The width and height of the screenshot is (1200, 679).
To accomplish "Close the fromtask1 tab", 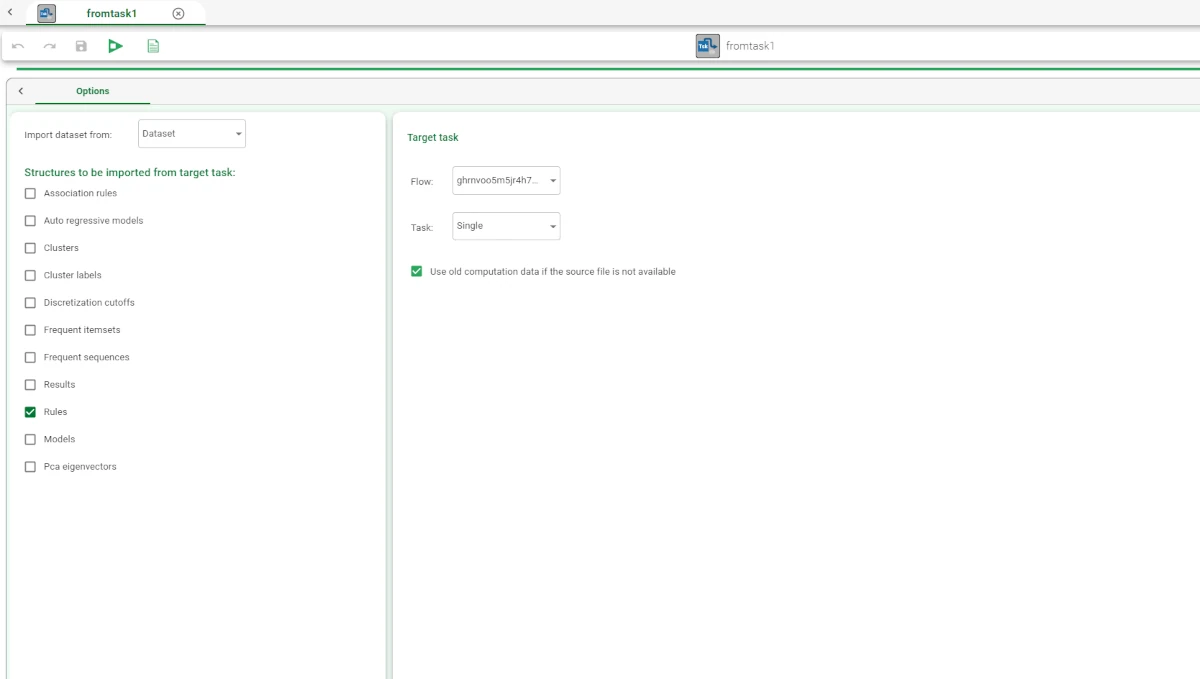I will click(178, 13).
